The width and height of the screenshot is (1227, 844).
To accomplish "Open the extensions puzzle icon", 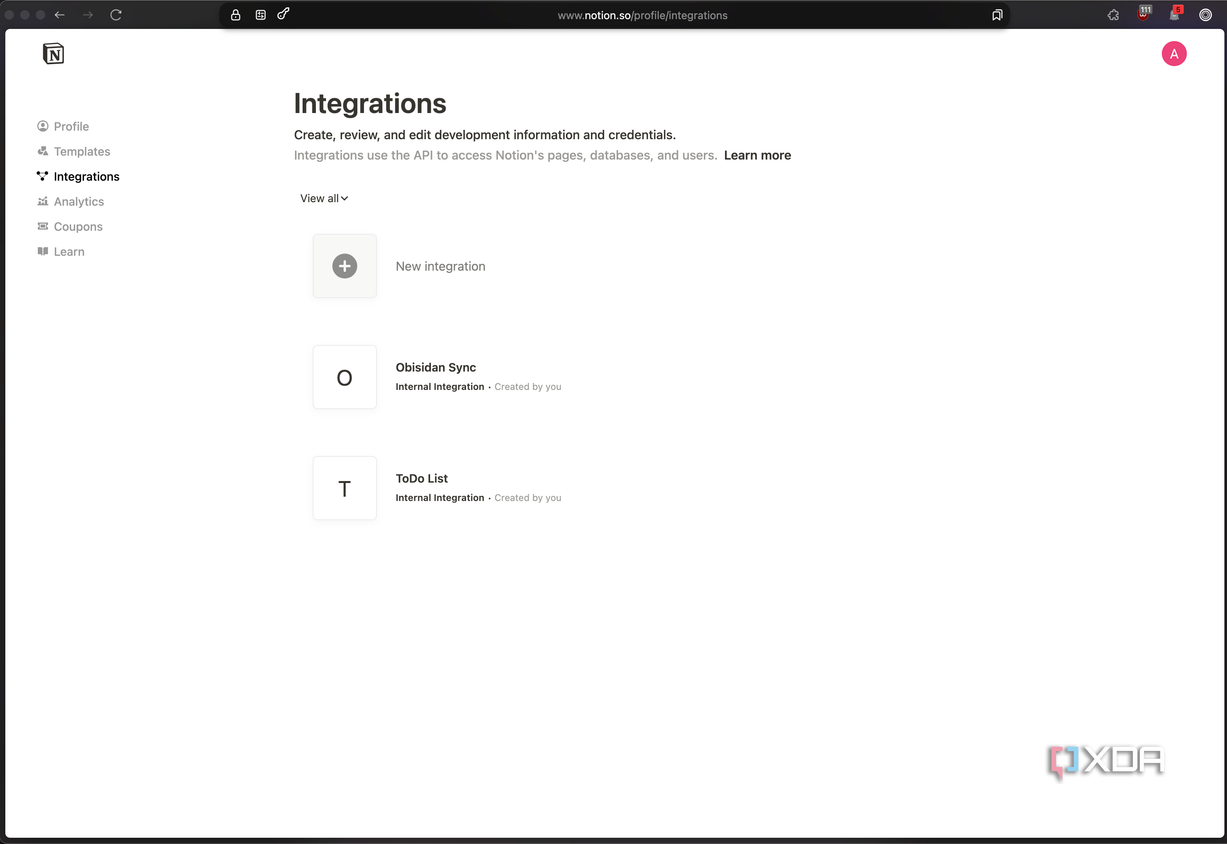I will click(1113, 15).
